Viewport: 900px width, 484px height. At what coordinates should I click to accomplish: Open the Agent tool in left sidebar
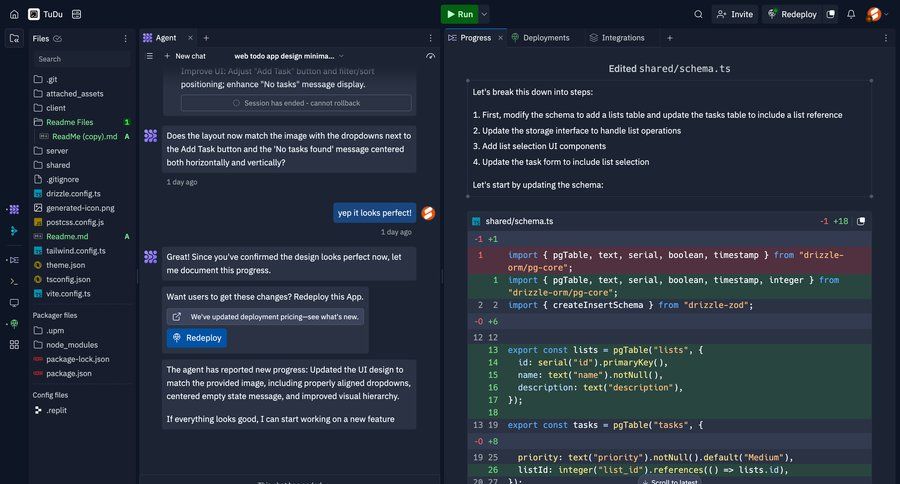pos(14,210)
